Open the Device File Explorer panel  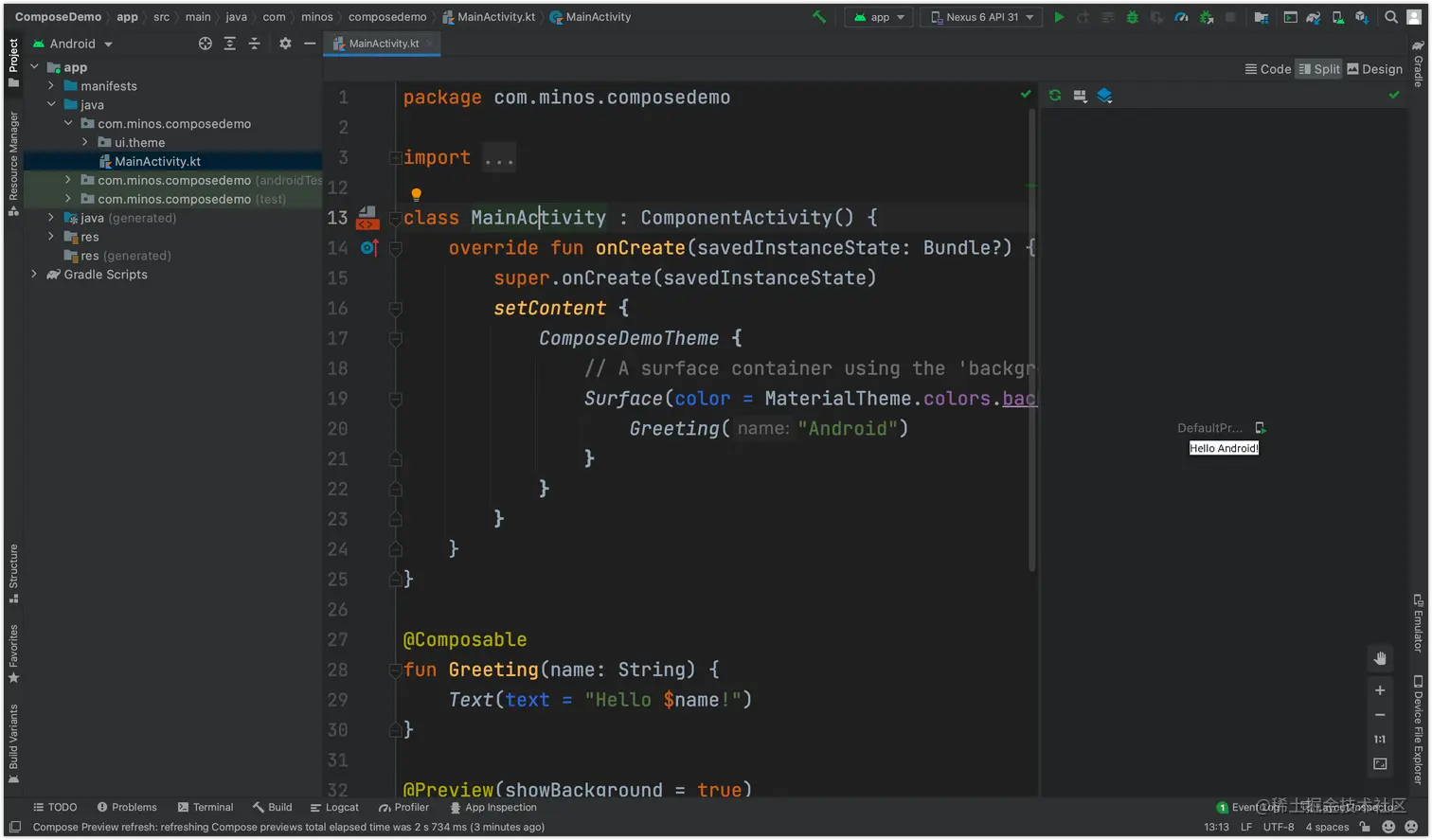1418,729
